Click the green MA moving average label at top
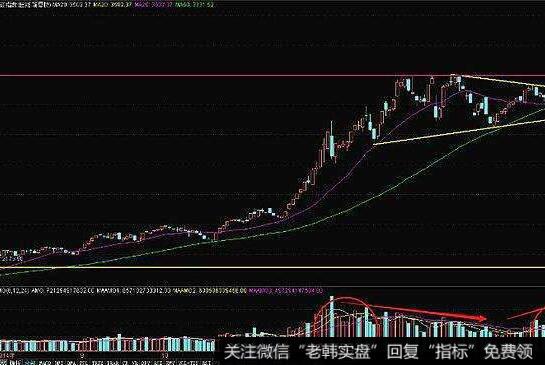 [195, 5]
